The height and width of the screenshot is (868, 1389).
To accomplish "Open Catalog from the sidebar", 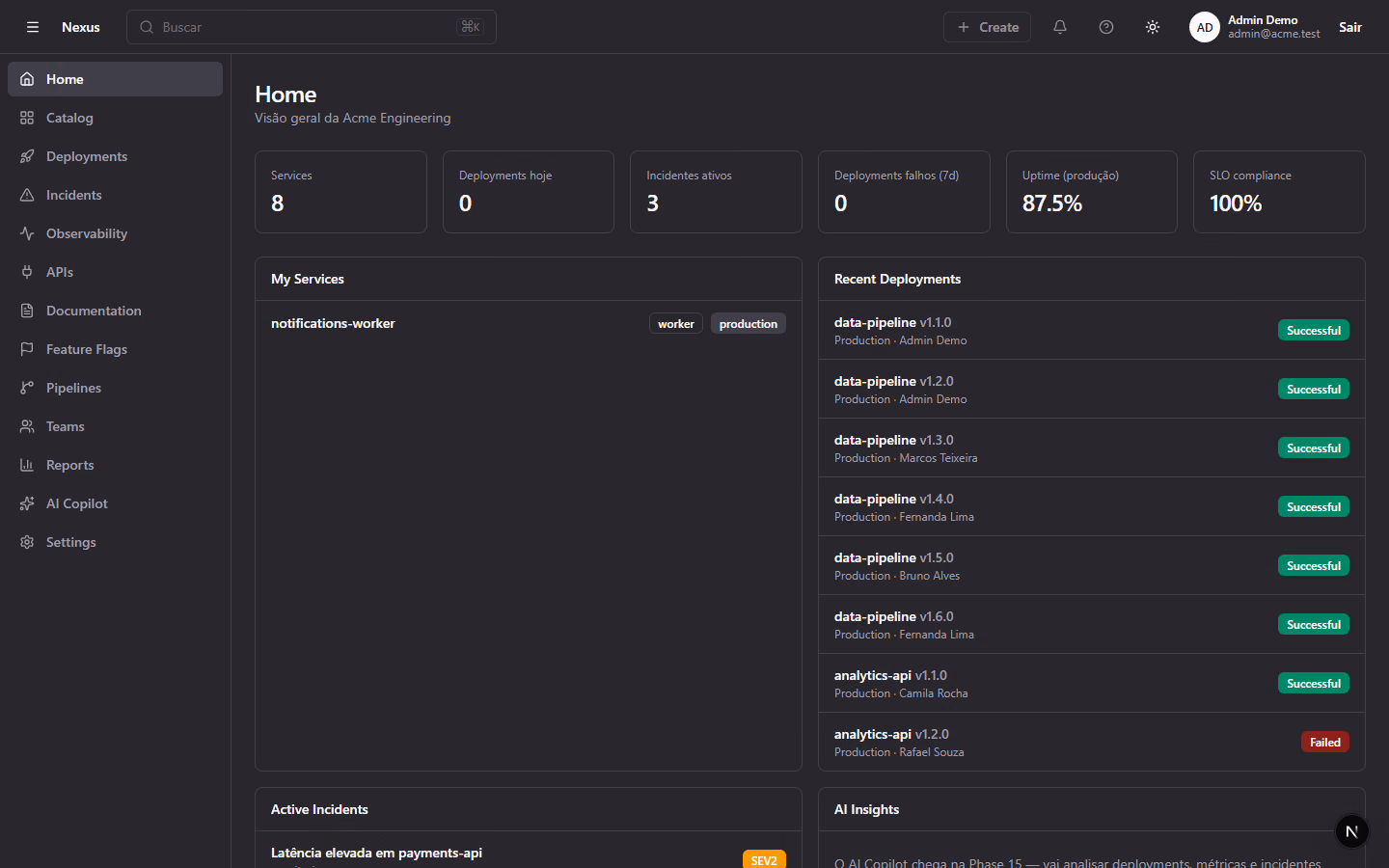I will click(x=115, y=118).
